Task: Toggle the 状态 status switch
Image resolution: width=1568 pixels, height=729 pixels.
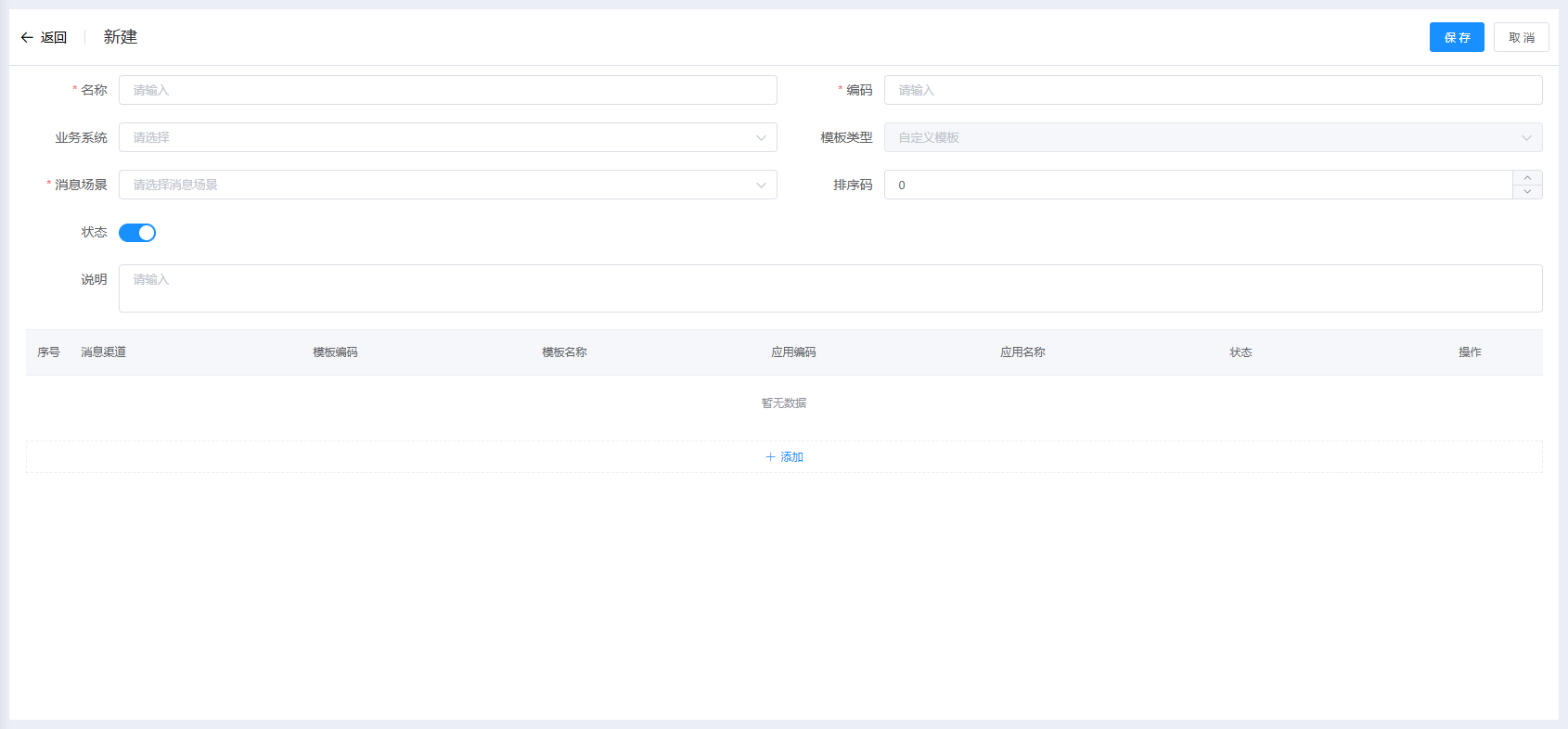Action: (137, 233)
